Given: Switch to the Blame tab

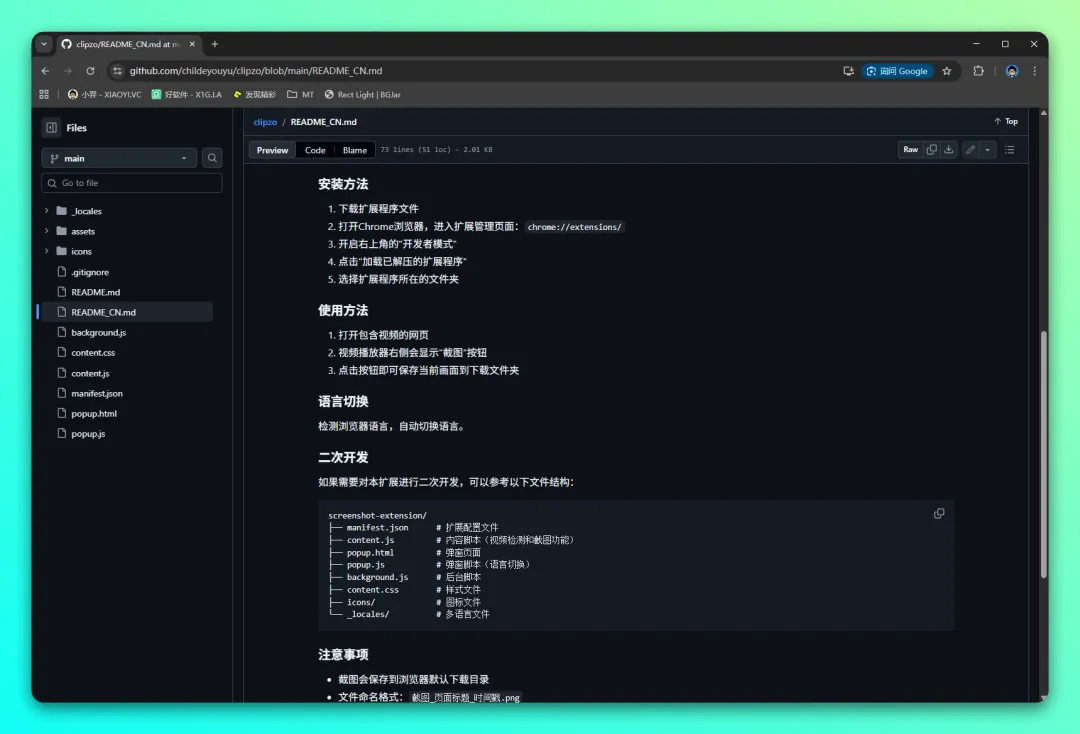Looking at the screenshot, I should point(355,150).
